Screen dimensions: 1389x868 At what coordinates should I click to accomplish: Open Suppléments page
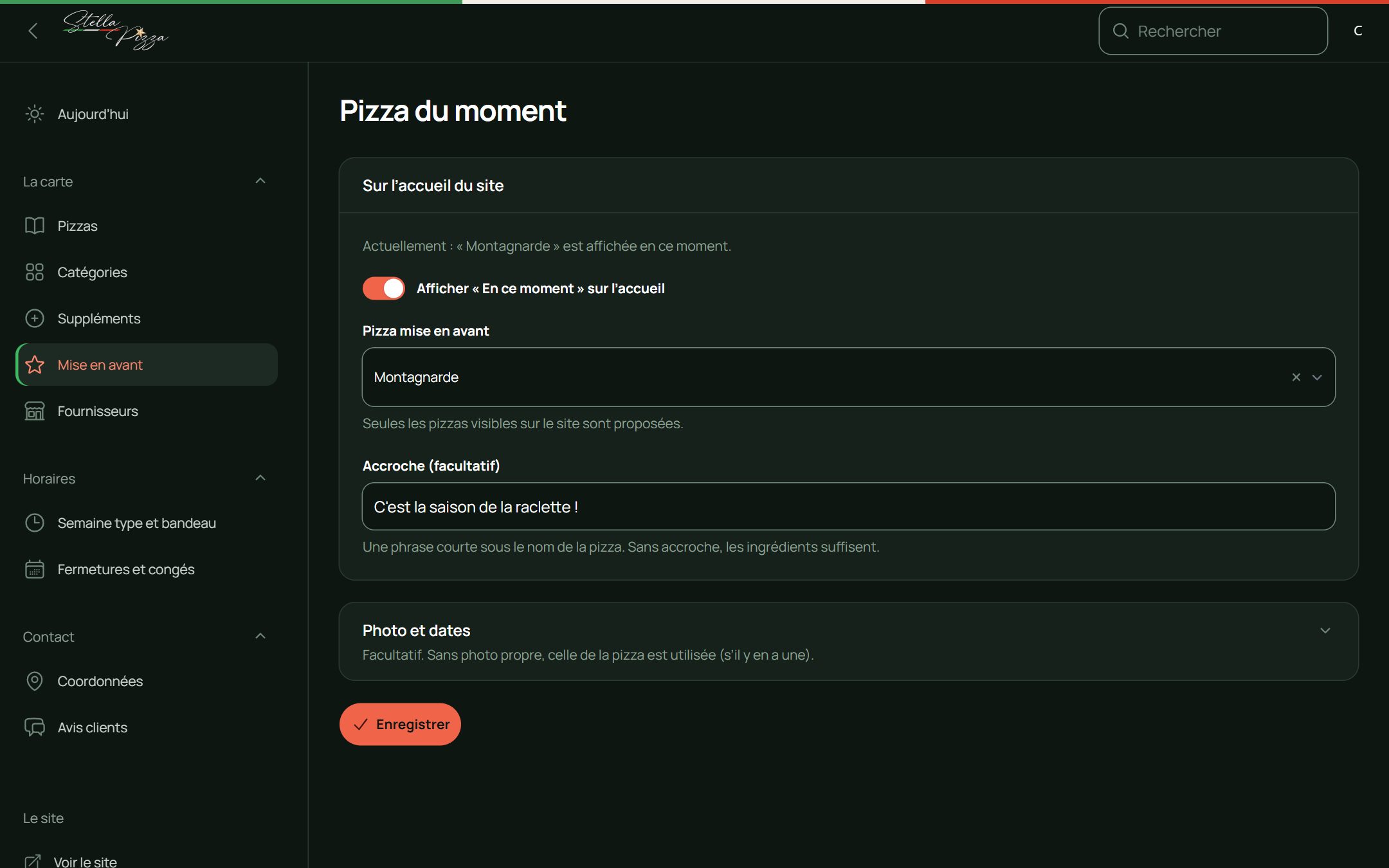point(147,318)
